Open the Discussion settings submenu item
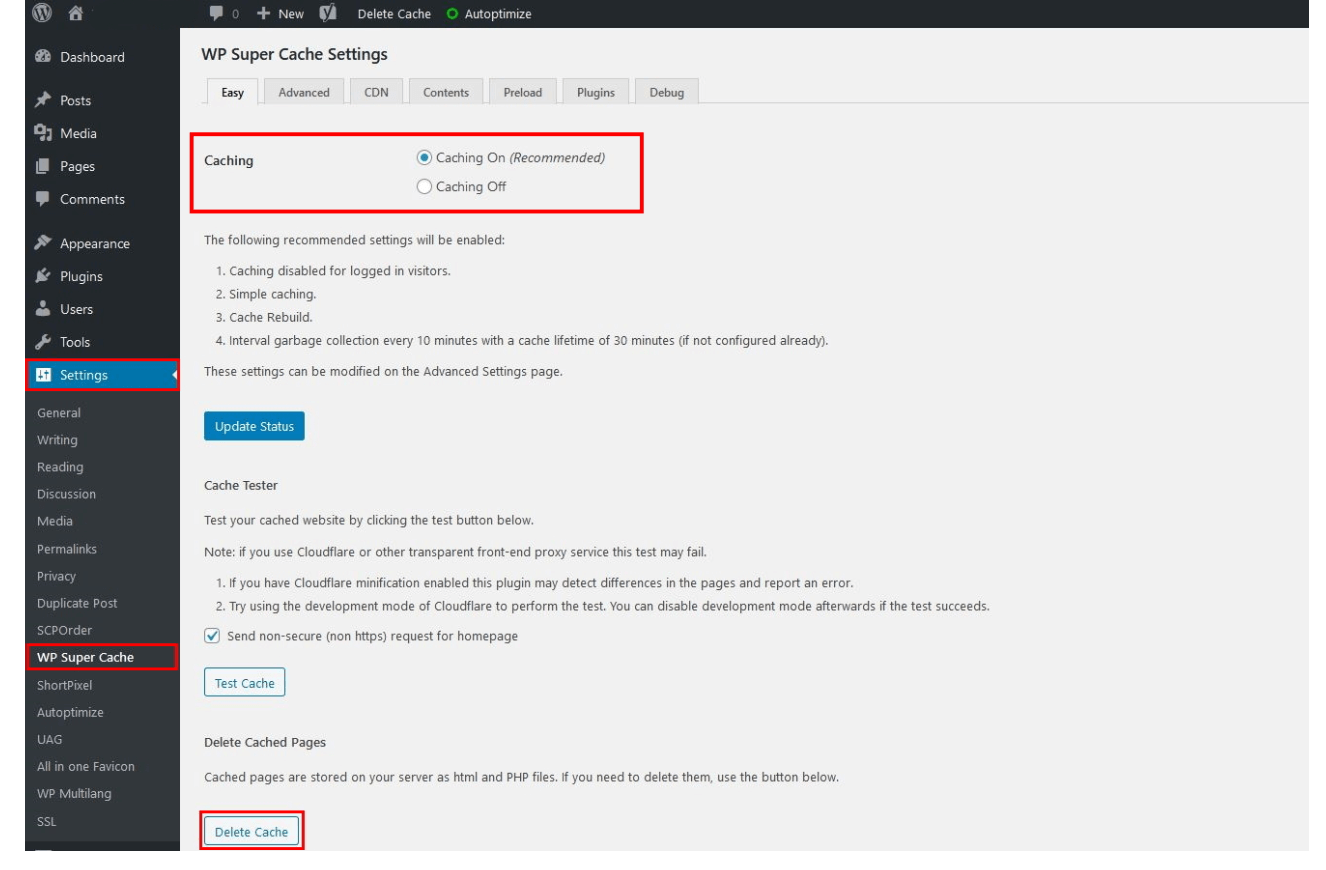Screen dimensions: 1326x870 (x=66, y=494)
